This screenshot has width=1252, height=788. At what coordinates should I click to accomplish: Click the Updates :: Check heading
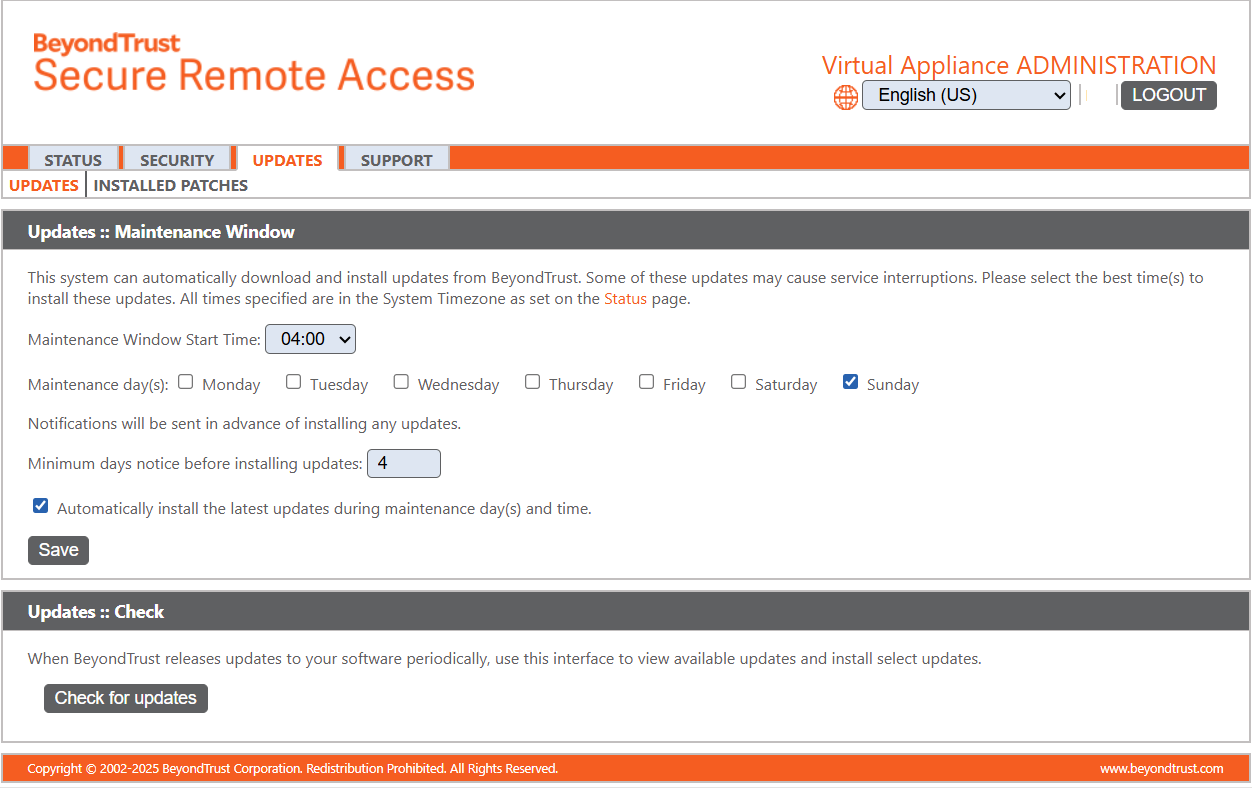coord(96,611)
